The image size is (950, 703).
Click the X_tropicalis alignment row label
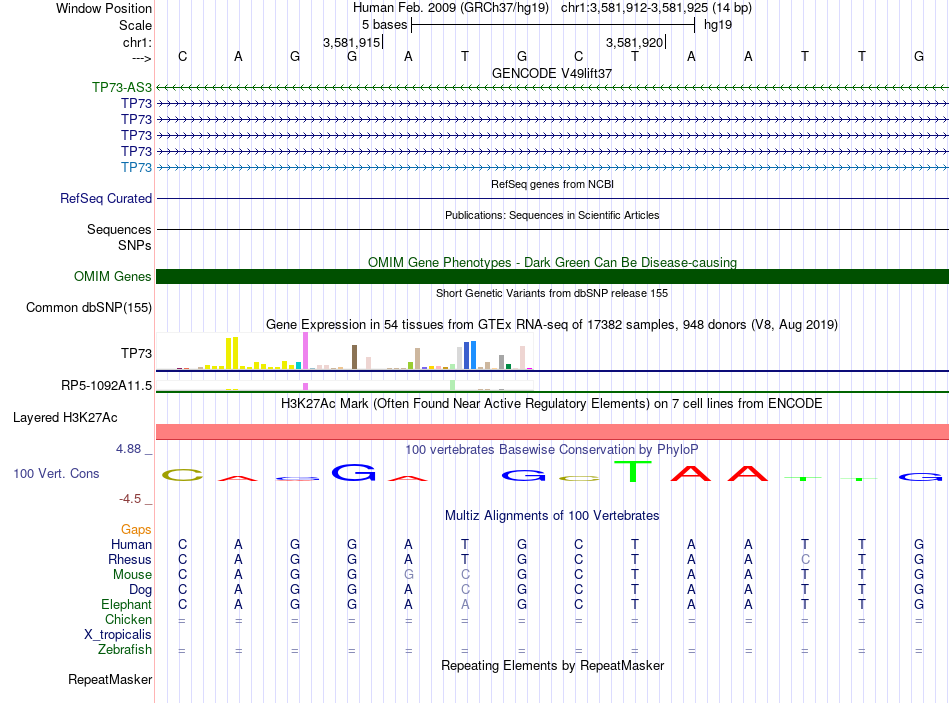click(118, 635)
